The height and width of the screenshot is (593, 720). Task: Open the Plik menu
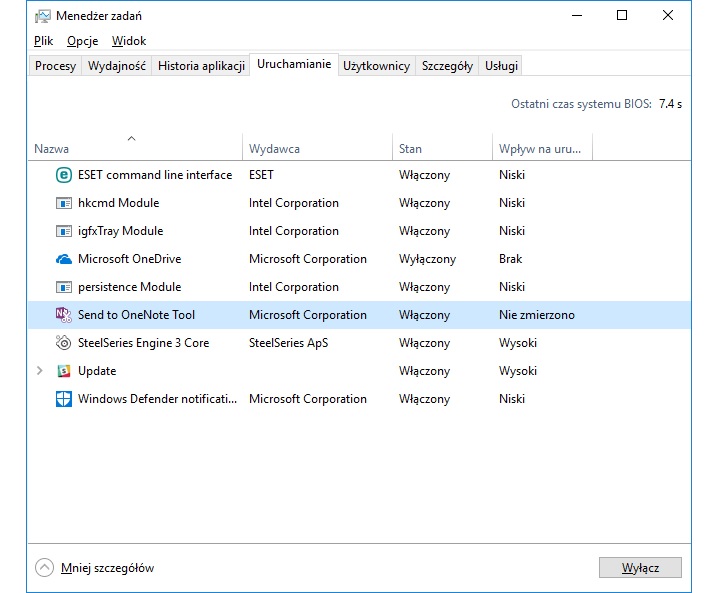coord(43,41)
